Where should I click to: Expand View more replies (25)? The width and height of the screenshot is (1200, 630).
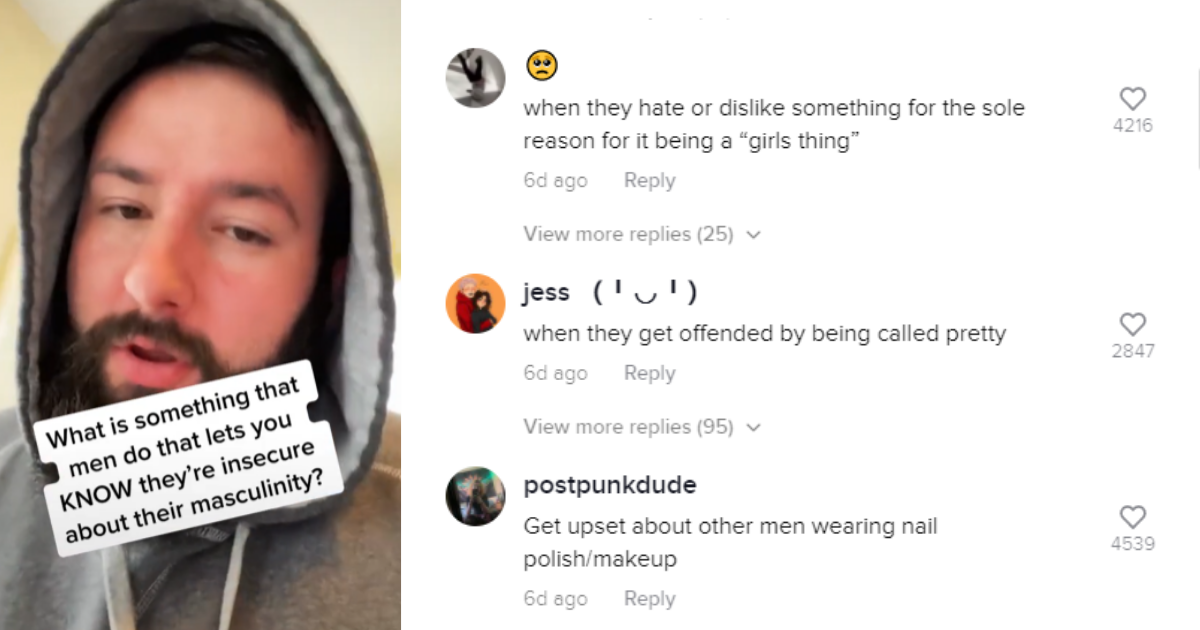tap(628, 234)
